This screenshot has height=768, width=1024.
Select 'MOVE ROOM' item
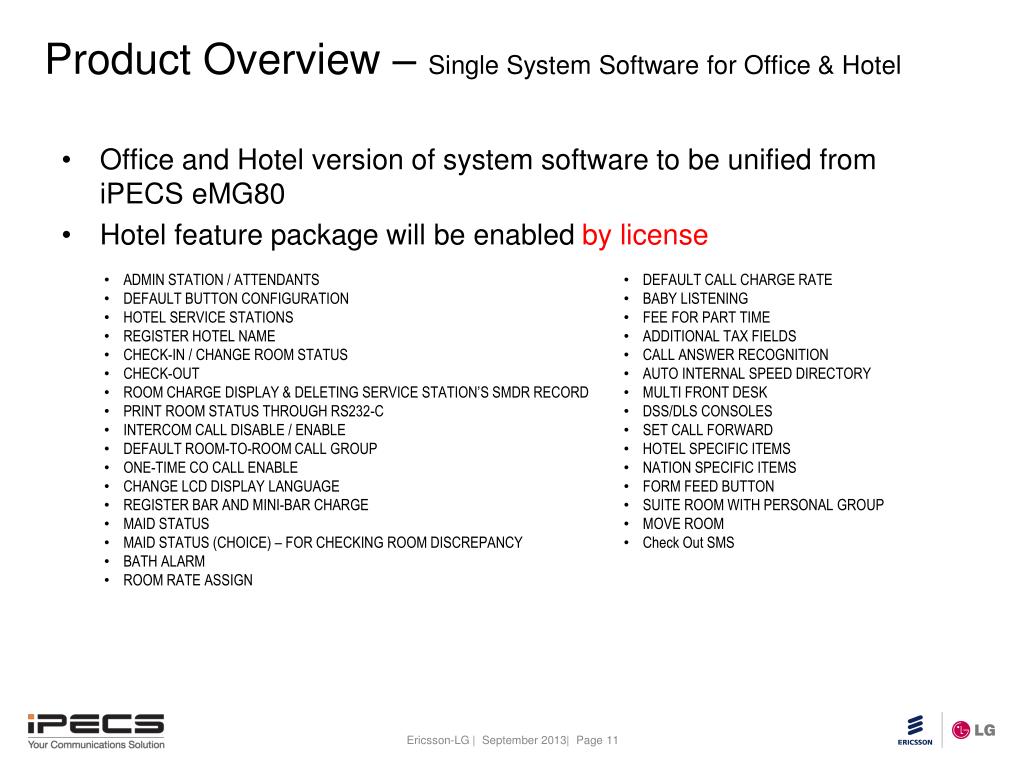pyautogui.click(x=682, y=524)
